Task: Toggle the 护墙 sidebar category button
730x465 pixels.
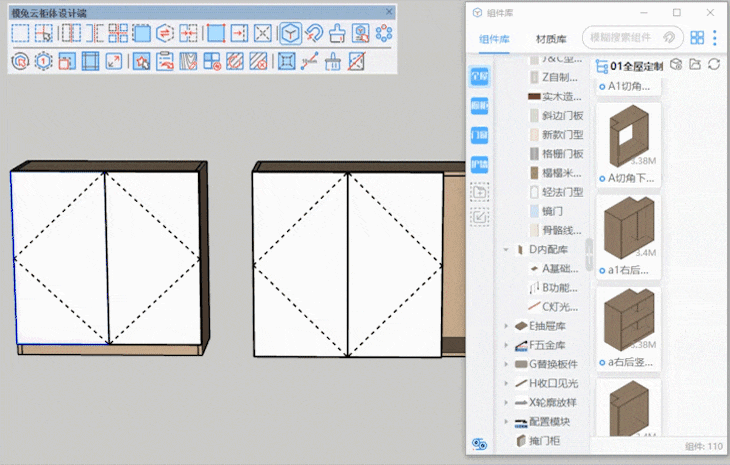Action: (480, 164)
